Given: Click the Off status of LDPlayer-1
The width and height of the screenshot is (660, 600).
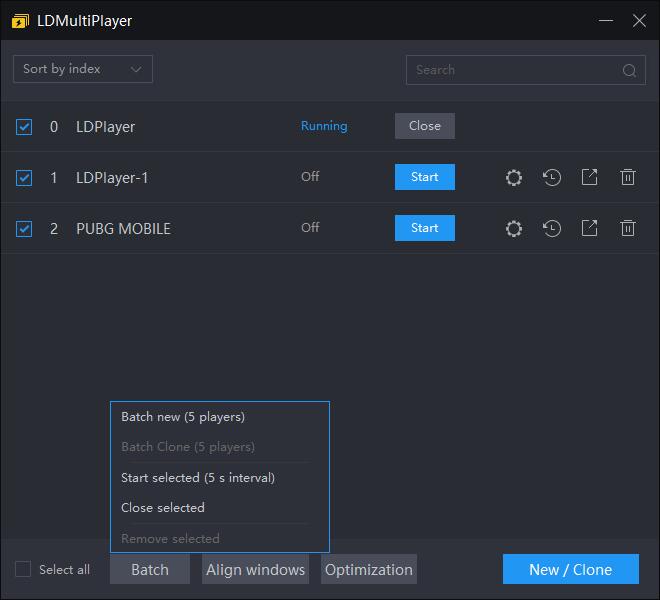Looking at the screenshot, I should click(310, 176).
